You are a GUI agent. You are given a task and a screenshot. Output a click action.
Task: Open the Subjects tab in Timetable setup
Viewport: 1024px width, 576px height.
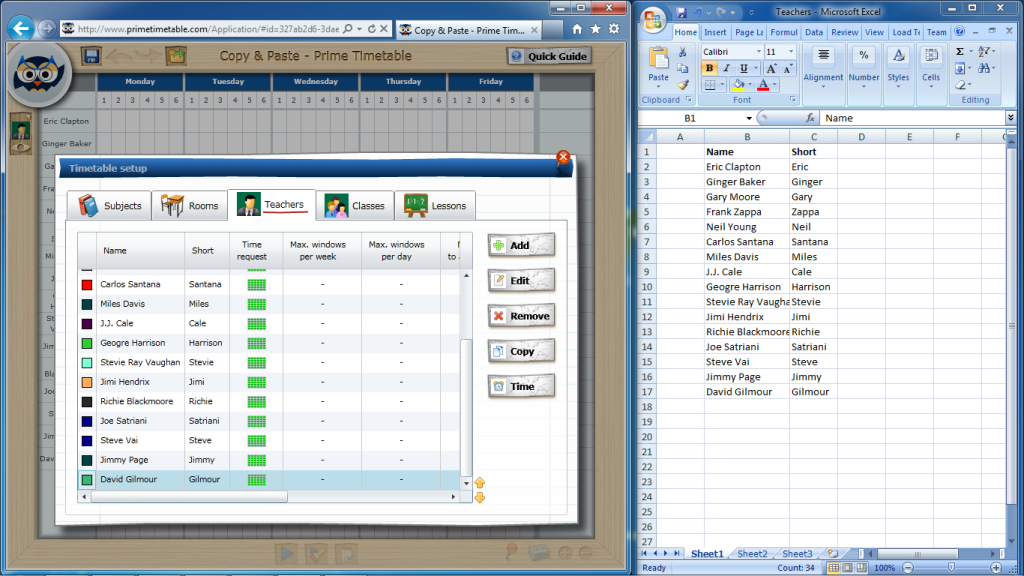click(x=110, y=206)
